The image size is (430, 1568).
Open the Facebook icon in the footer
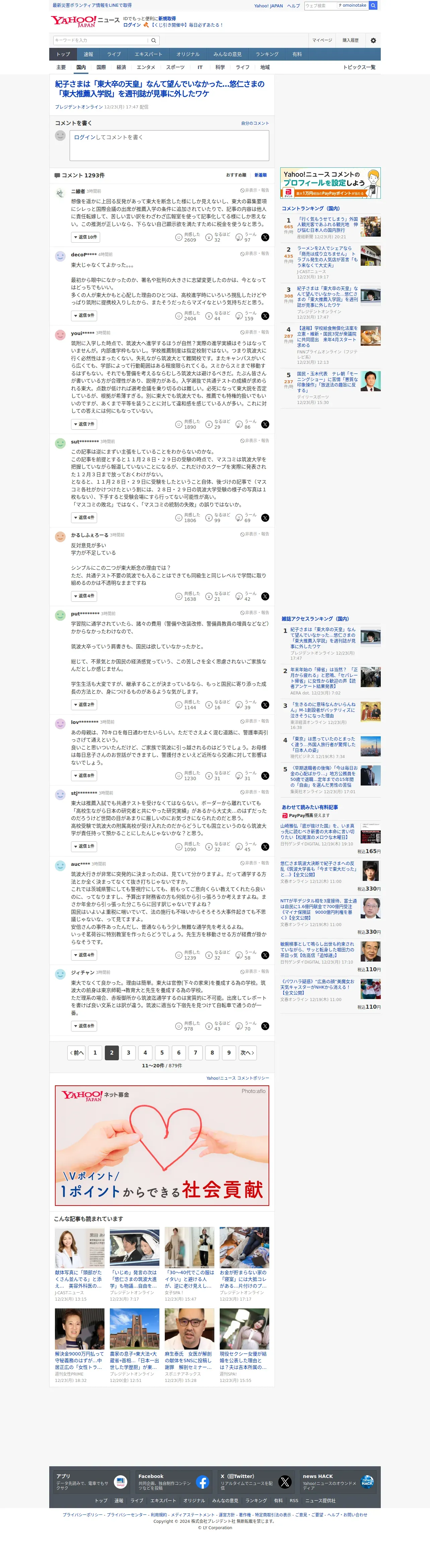[203, 1482]
